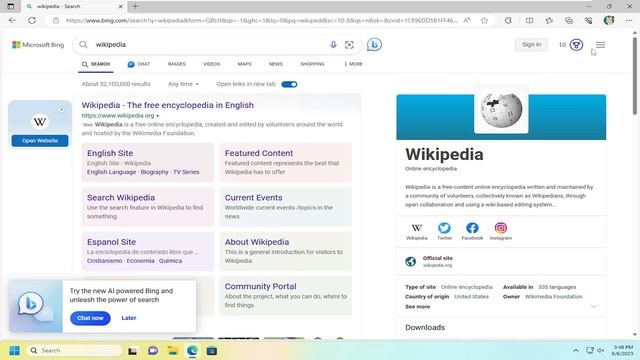Open a new browser tab
The image size is (640, 360).
(x=135, y=6)
